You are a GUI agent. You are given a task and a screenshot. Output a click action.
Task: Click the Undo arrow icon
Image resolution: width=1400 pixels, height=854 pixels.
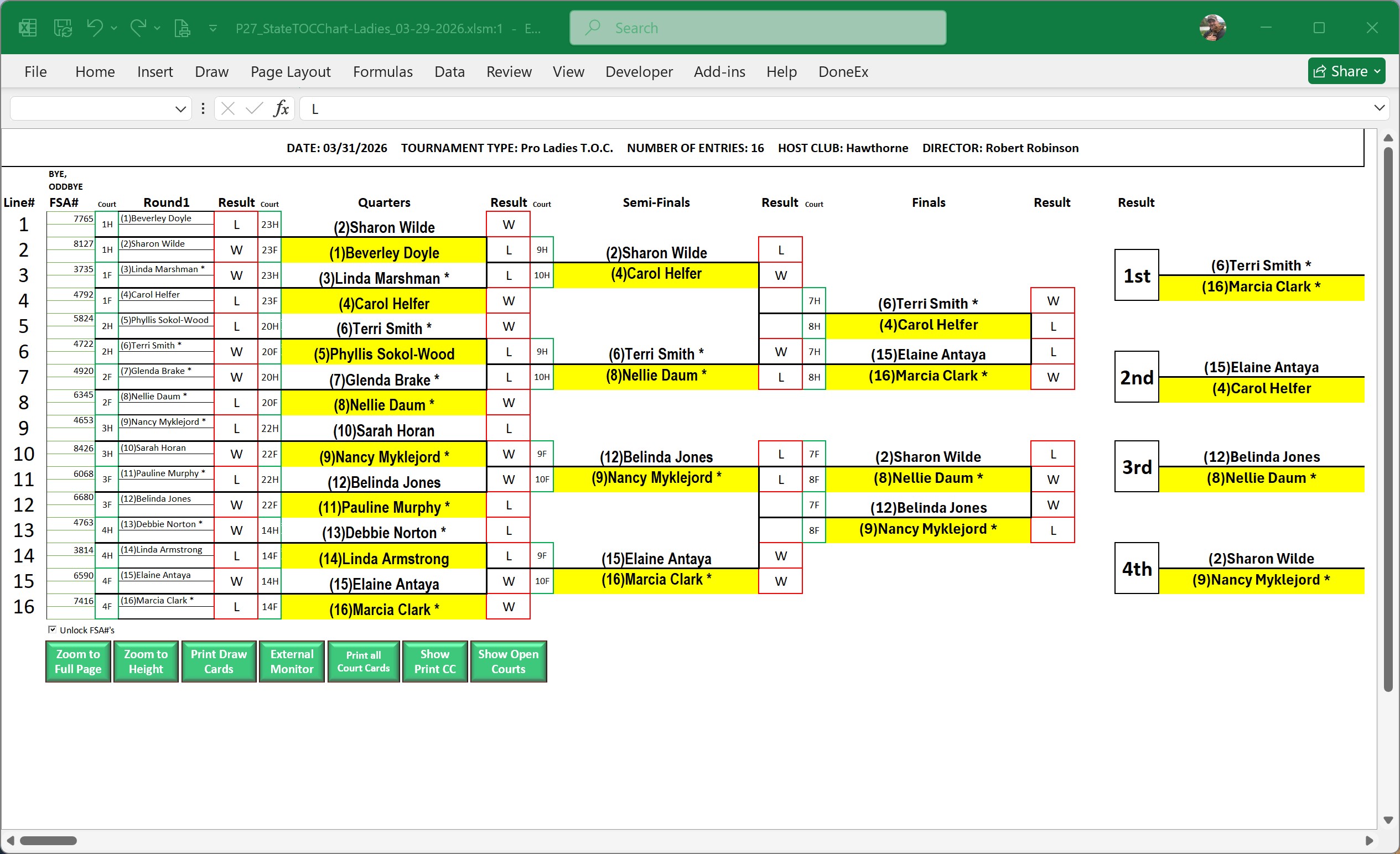click(x=94, y=28)
